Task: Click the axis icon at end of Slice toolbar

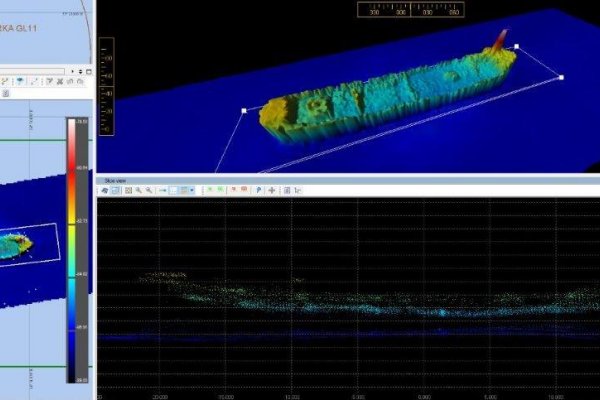Action: [x=299, y=190]
